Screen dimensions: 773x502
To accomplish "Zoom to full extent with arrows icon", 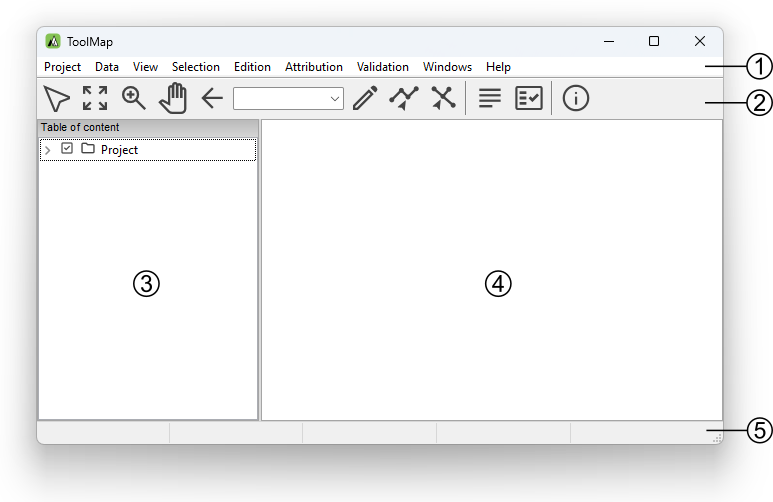I will click(95, 98).
